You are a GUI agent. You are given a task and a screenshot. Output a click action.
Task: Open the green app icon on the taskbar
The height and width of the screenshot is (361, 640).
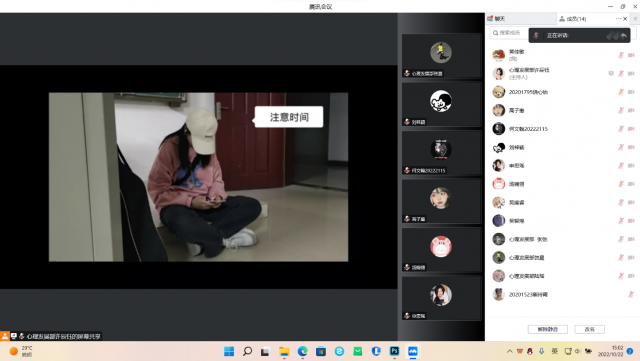tap(358, 351)
